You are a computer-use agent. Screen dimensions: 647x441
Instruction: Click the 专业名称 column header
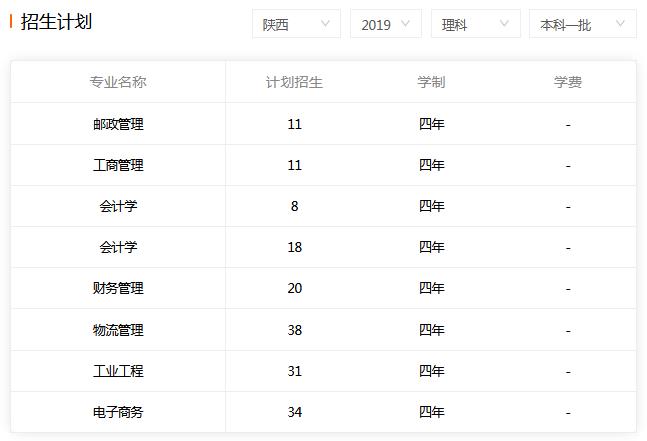coord(118,82)
